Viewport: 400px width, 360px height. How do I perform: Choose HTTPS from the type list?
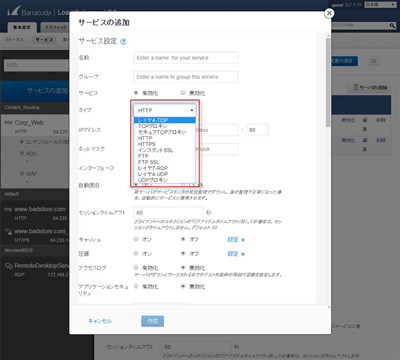point(165,144)
